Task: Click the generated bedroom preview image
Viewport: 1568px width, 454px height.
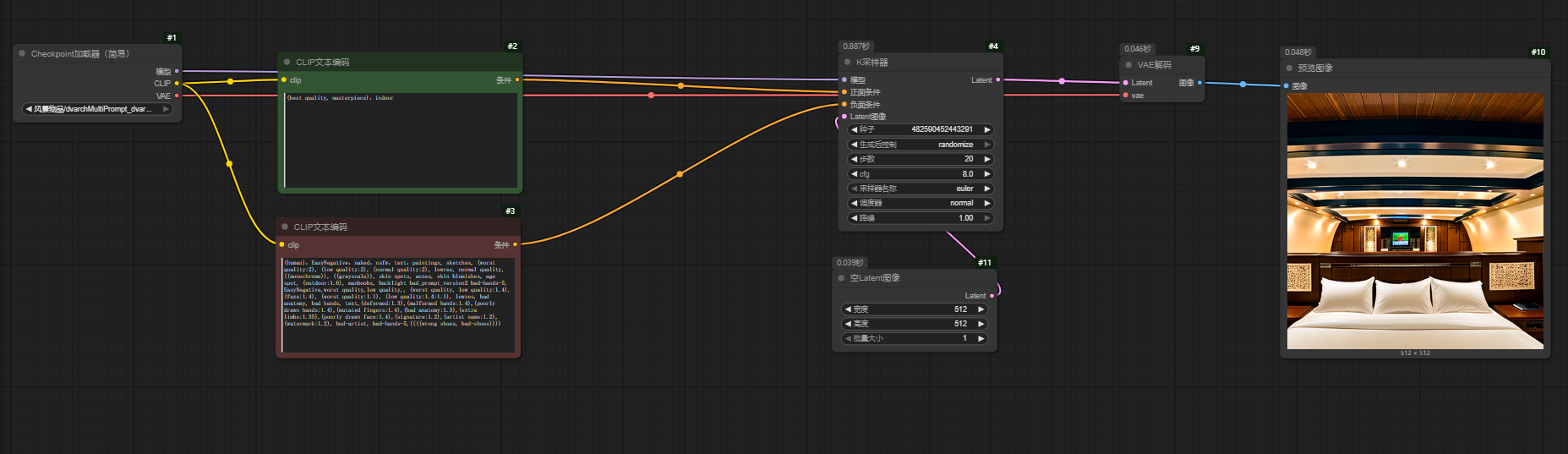Action: [1414, 221]
